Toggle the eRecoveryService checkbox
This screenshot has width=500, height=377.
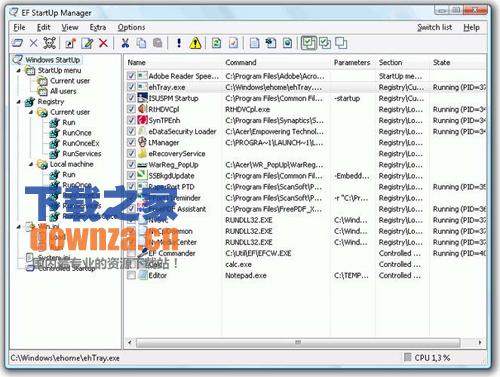click(131, 153)
